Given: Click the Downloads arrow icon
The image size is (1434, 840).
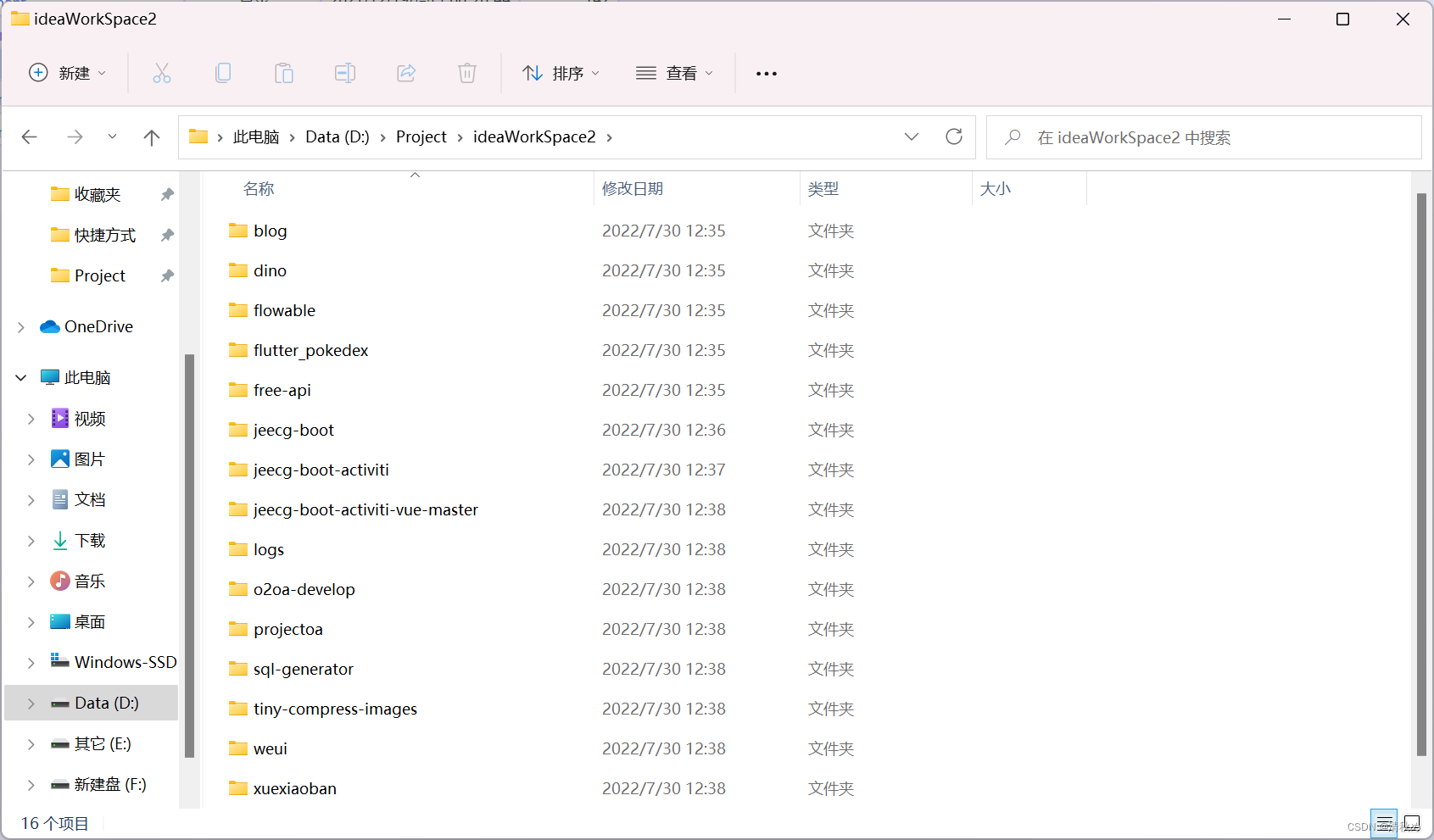Looking at the screenshot, I should (60, 540).
